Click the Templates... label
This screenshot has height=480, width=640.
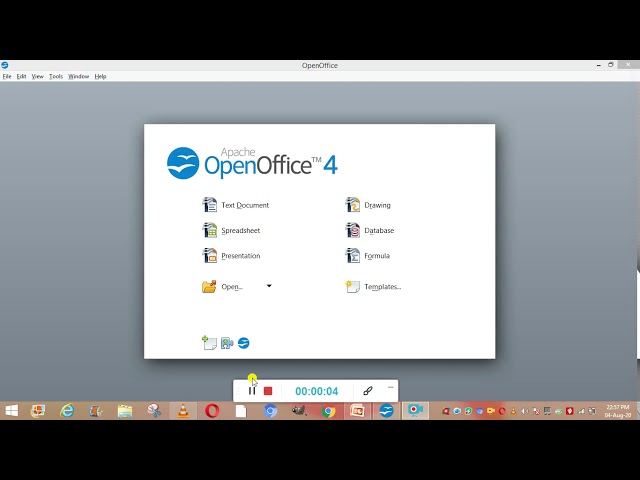pyautogui.click(x=382, y=287)
